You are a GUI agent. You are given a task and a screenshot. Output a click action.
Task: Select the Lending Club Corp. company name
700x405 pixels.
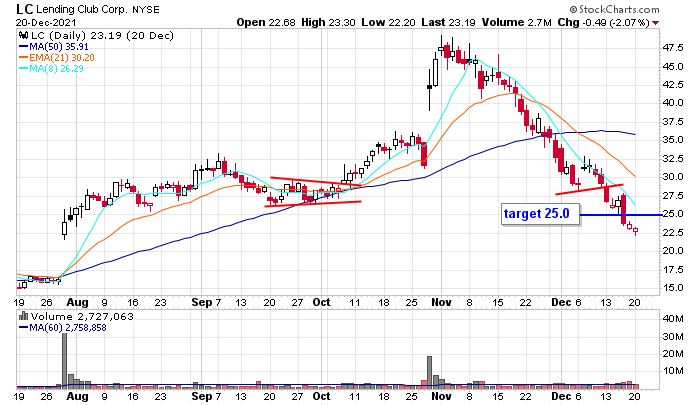82,9
